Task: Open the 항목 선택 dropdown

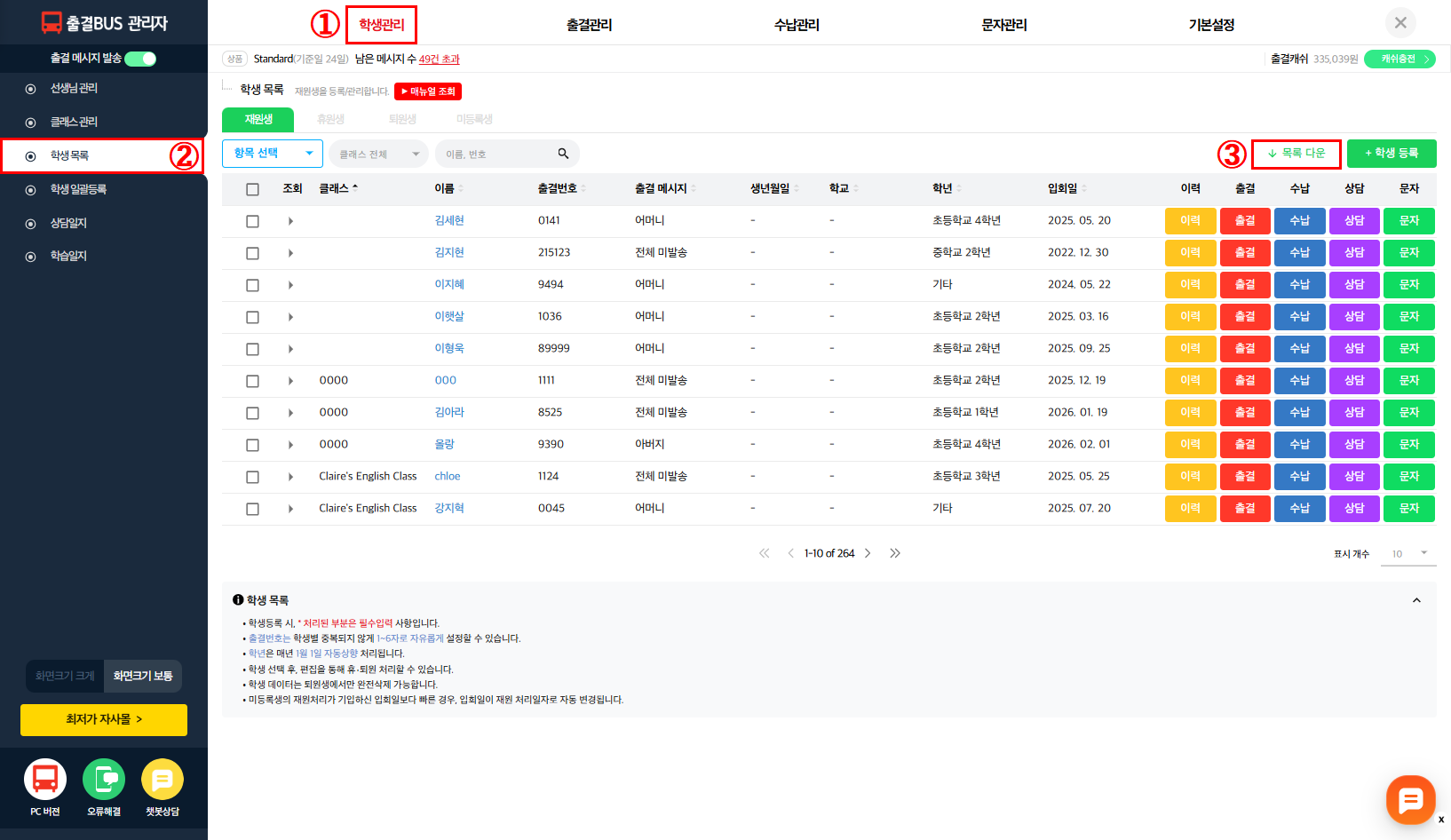Action: point(273,154)
